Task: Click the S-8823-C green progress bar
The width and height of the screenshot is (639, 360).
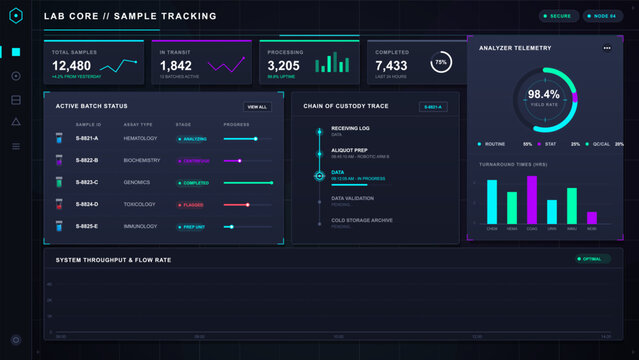Action: (248, 183)
